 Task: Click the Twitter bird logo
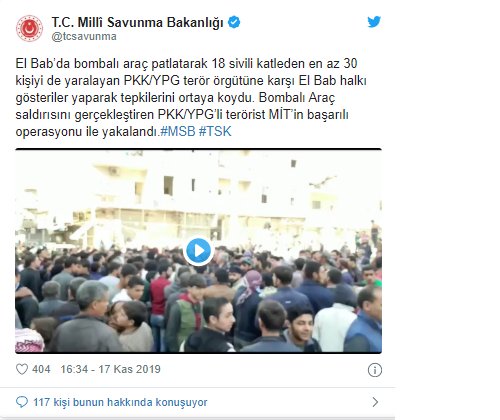(374, 22)
